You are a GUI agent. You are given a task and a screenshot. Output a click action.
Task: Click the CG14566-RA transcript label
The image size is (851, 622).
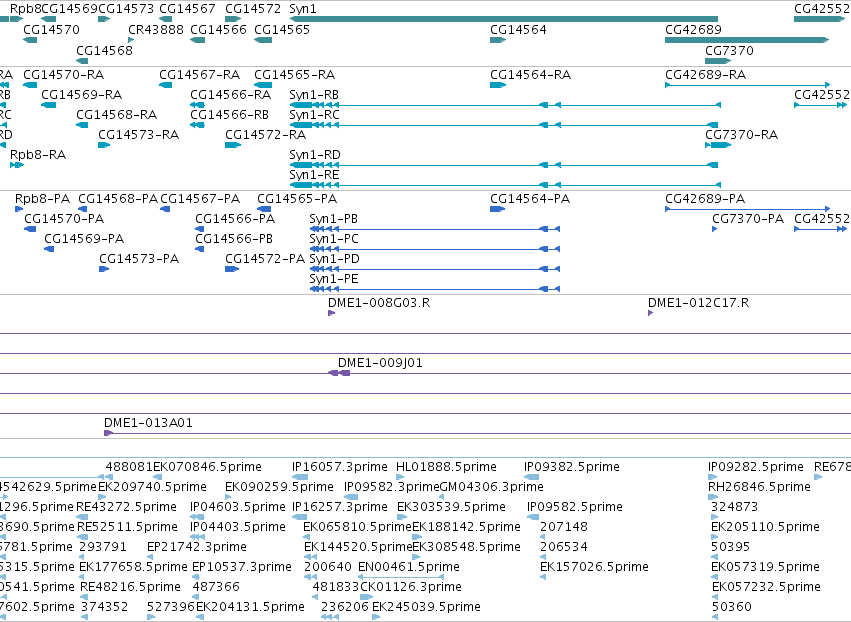pos(231,94)
